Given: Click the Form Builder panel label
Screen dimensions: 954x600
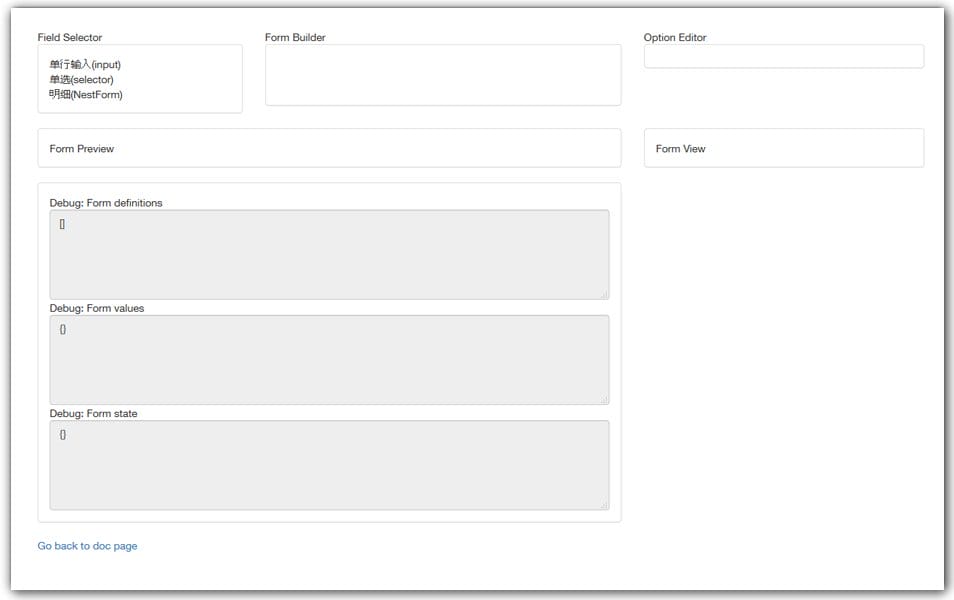Looking at the screenshot, I should click(294, 37).
